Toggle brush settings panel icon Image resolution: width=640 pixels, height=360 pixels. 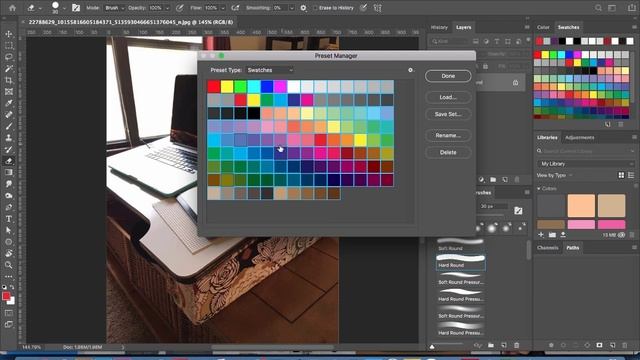click(x=76, y=8)
